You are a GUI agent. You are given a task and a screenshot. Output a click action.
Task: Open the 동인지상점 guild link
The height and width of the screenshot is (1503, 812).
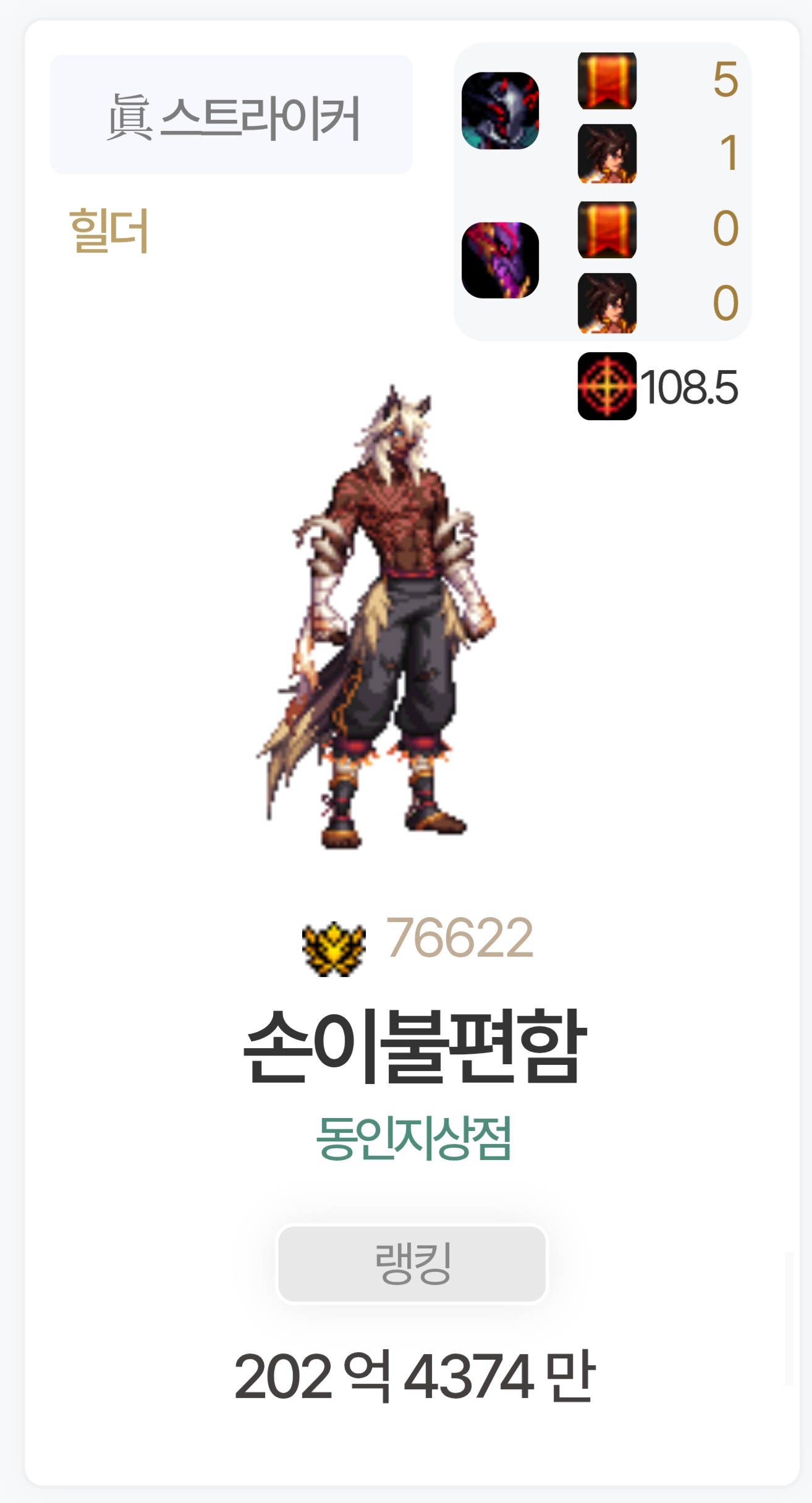tap(413, 1138)
